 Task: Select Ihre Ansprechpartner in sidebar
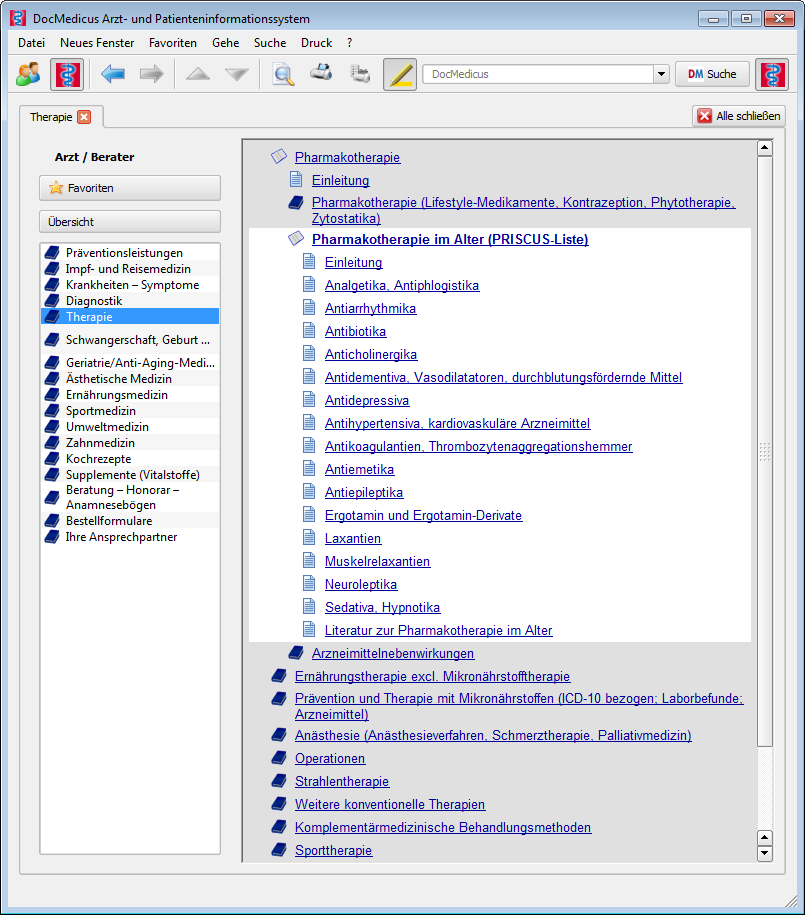pos(130,537)
